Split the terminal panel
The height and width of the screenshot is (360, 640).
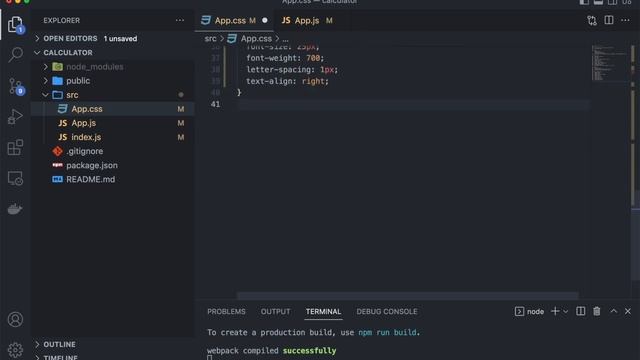580,311
